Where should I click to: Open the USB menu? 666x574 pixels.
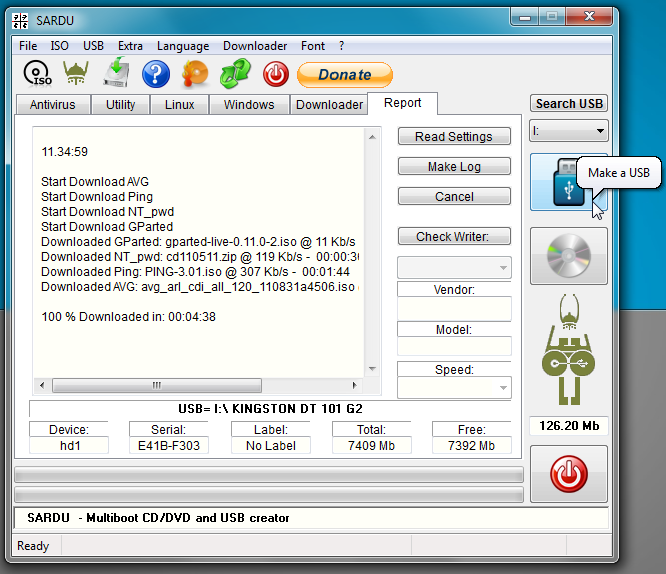[x=93, y=46]
